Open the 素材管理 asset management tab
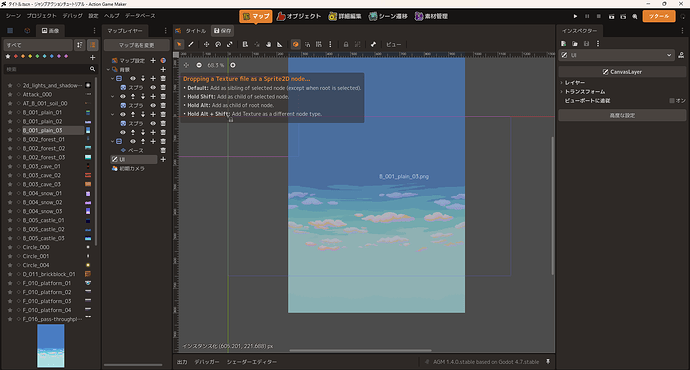This screenshot has width=690, height=370. pyautogui.click(x=431, y=16)
